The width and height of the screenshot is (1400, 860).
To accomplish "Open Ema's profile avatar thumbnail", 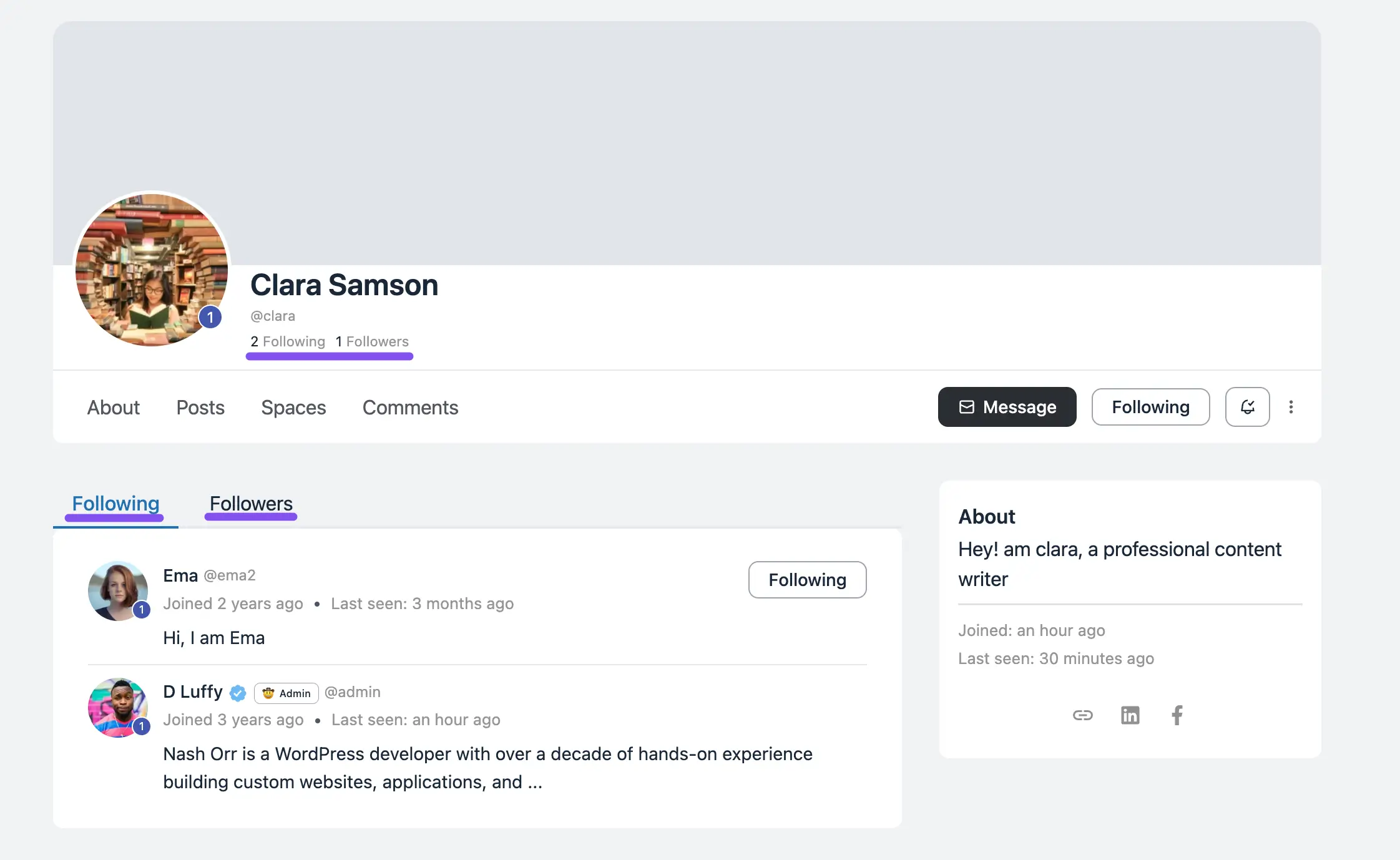I will 117,590.
